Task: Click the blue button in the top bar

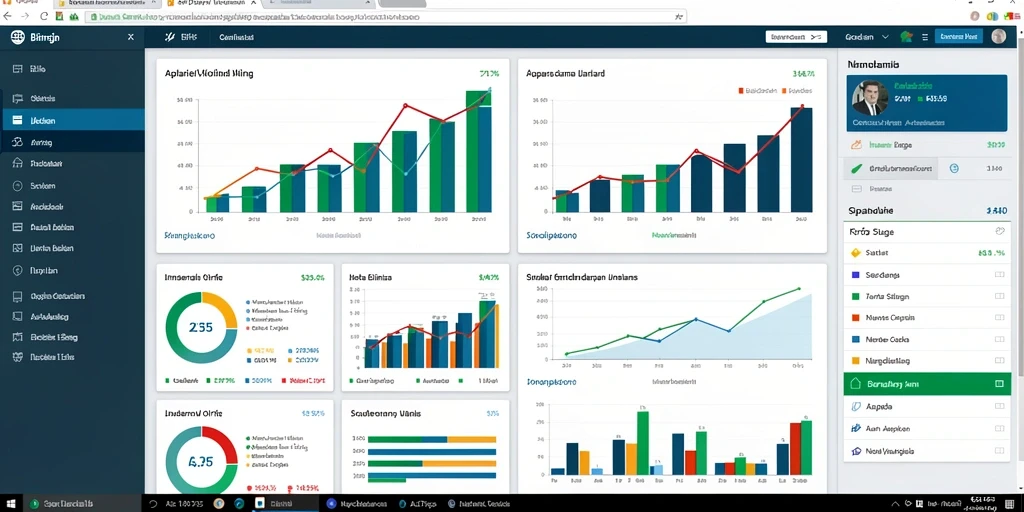Action: click(959, 37)
